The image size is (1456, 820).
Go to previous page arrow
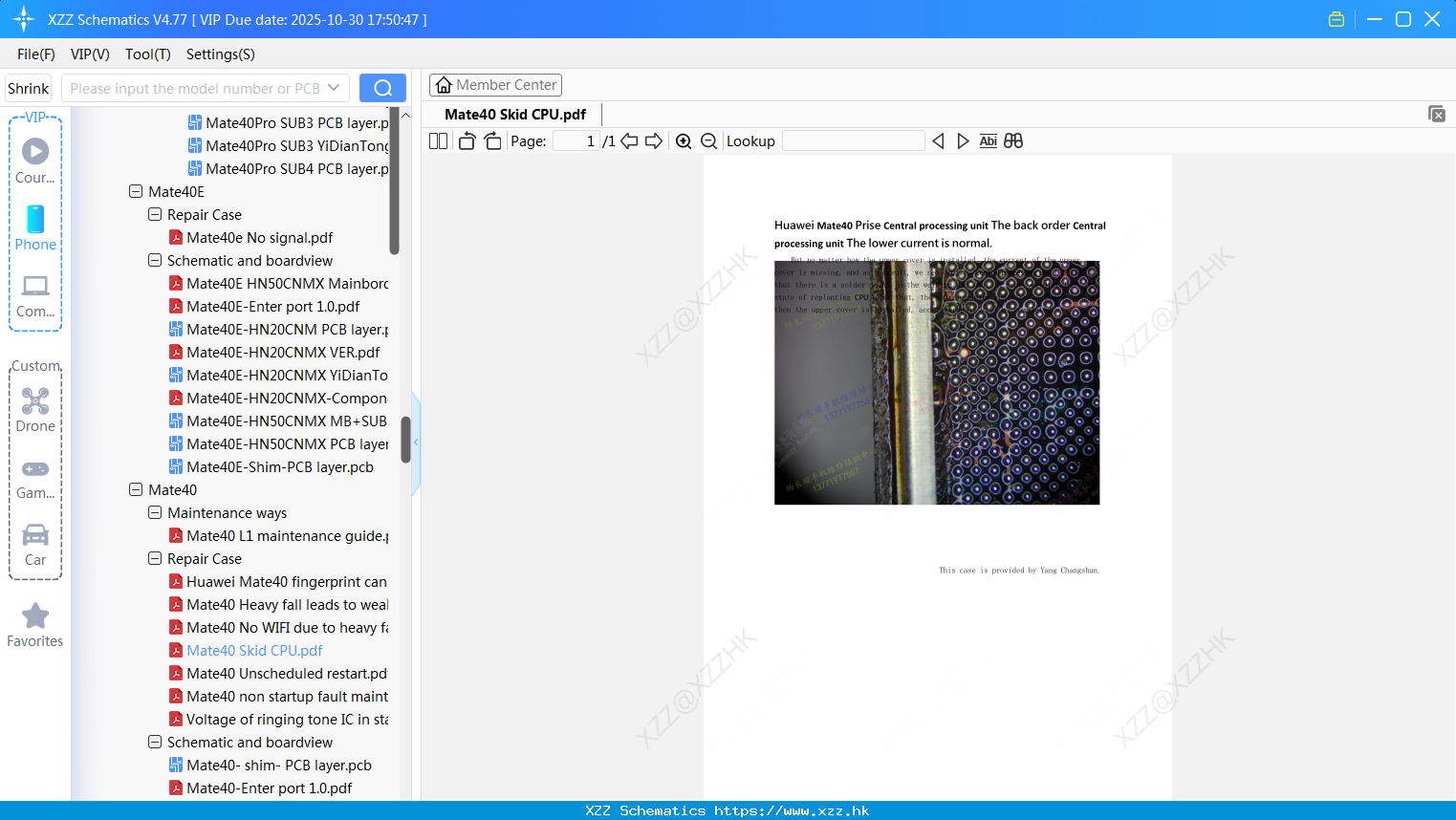pyautogui.click(x=629, y=140)
